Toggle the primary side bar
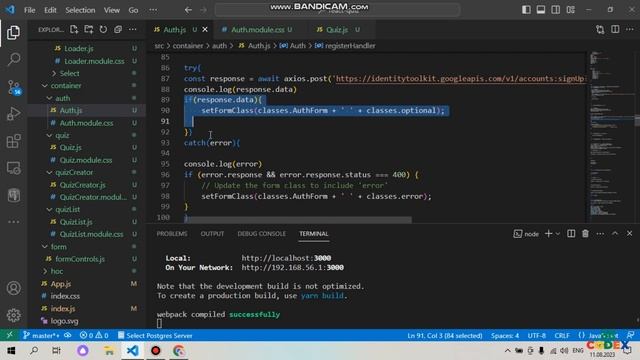 (526, 10)
